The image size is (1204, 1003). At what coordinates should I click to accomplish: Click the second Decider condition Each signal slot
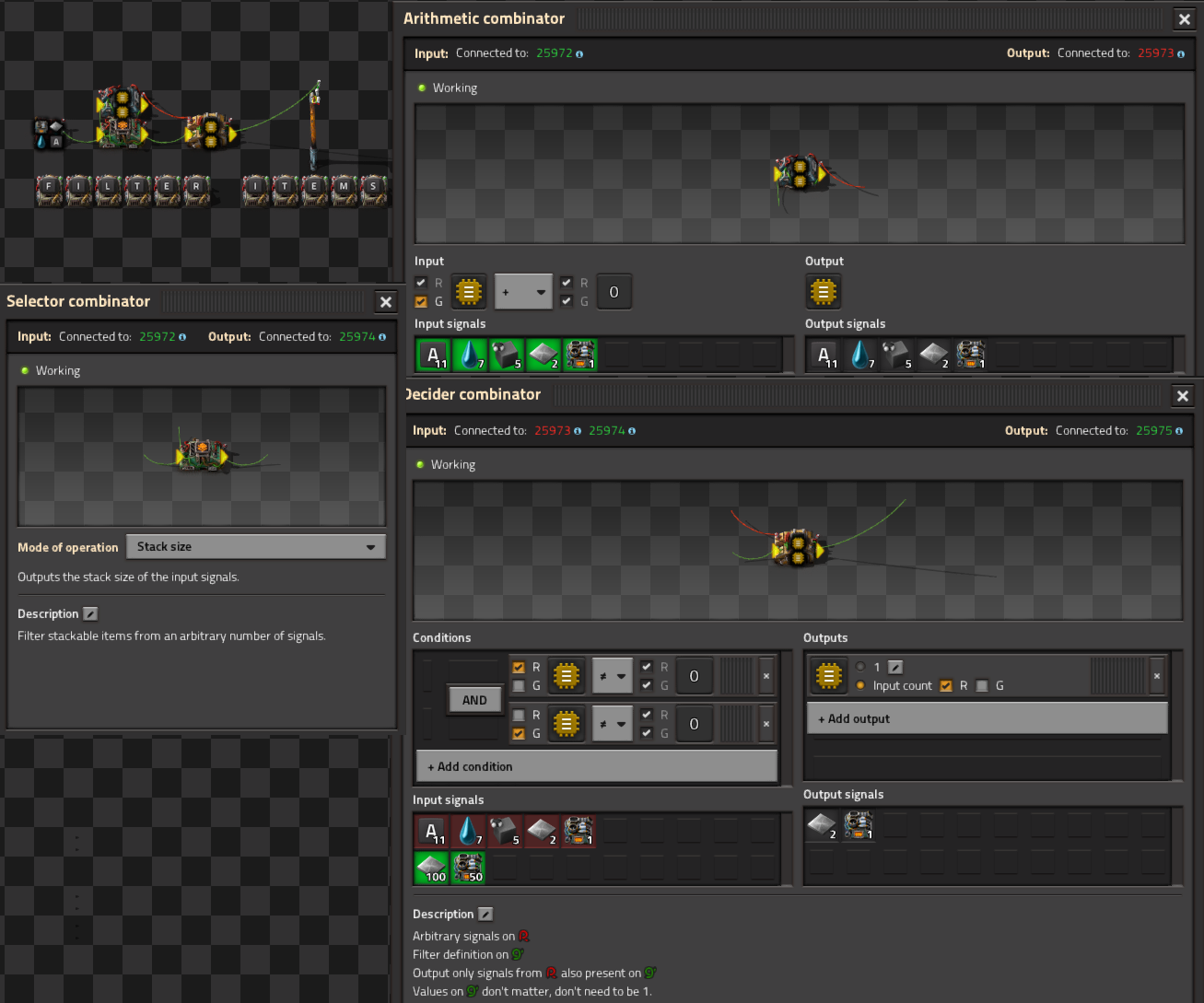click(x=567, y=724)
